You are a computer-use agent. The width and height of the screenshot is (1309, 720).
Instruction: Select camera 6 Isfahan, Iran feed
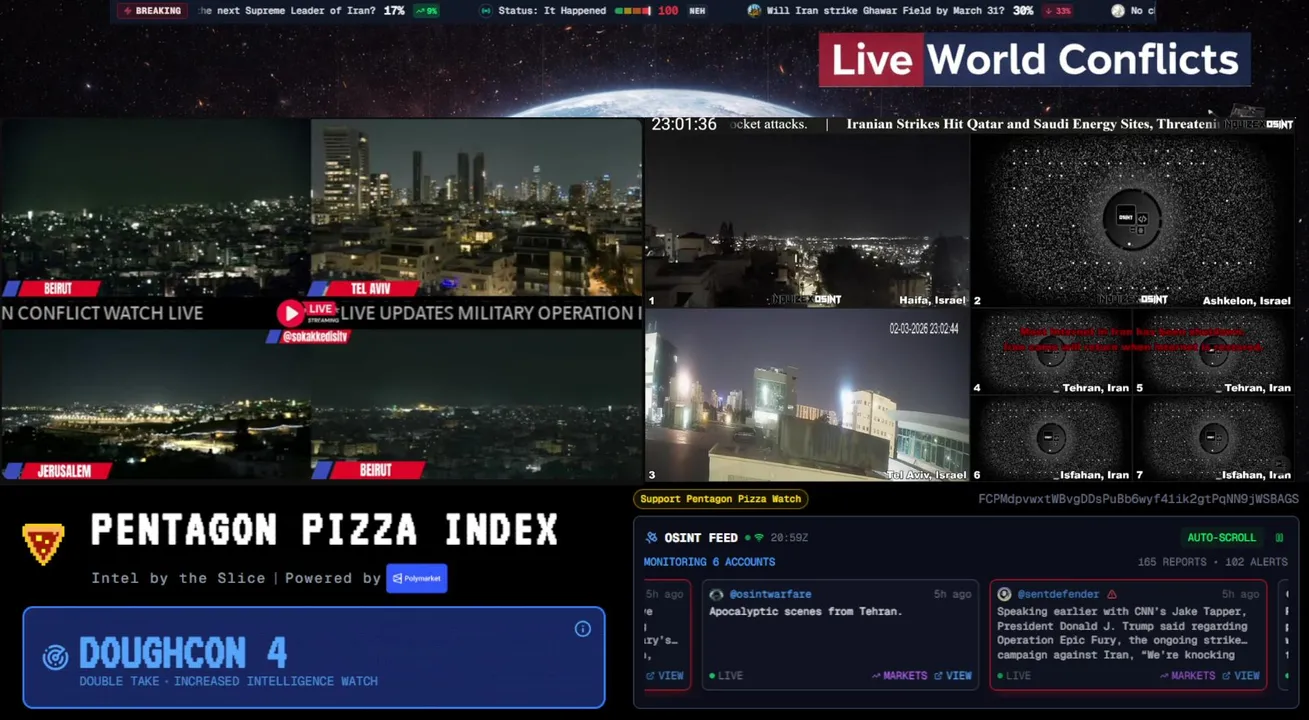[1051, 439]
